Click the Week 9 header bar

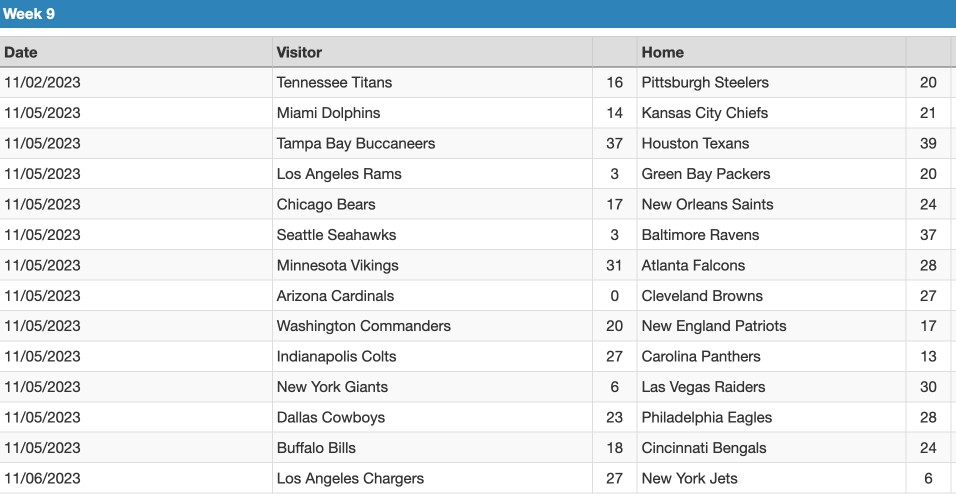(478, 13)
